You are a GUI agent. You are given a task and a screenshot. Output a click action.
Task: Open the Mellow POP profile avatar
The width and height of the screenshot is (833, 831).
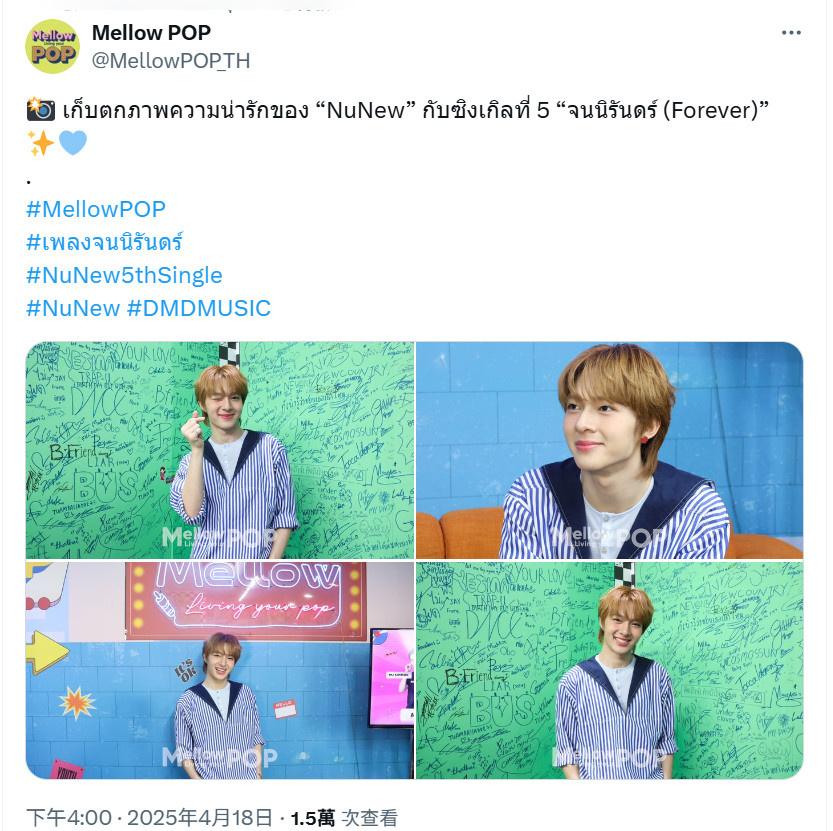point(52,46)
